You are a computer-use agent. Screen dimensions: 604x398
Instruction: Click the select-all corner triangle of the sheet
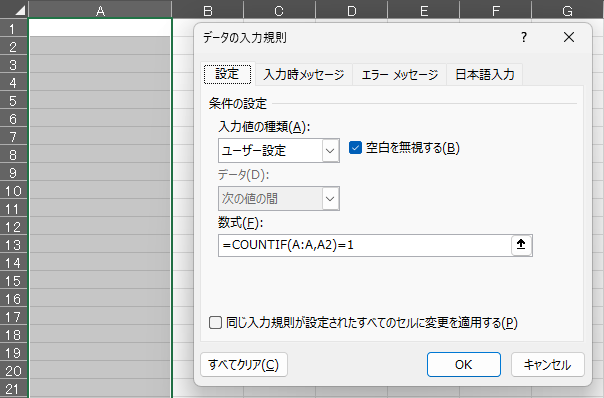19,10
